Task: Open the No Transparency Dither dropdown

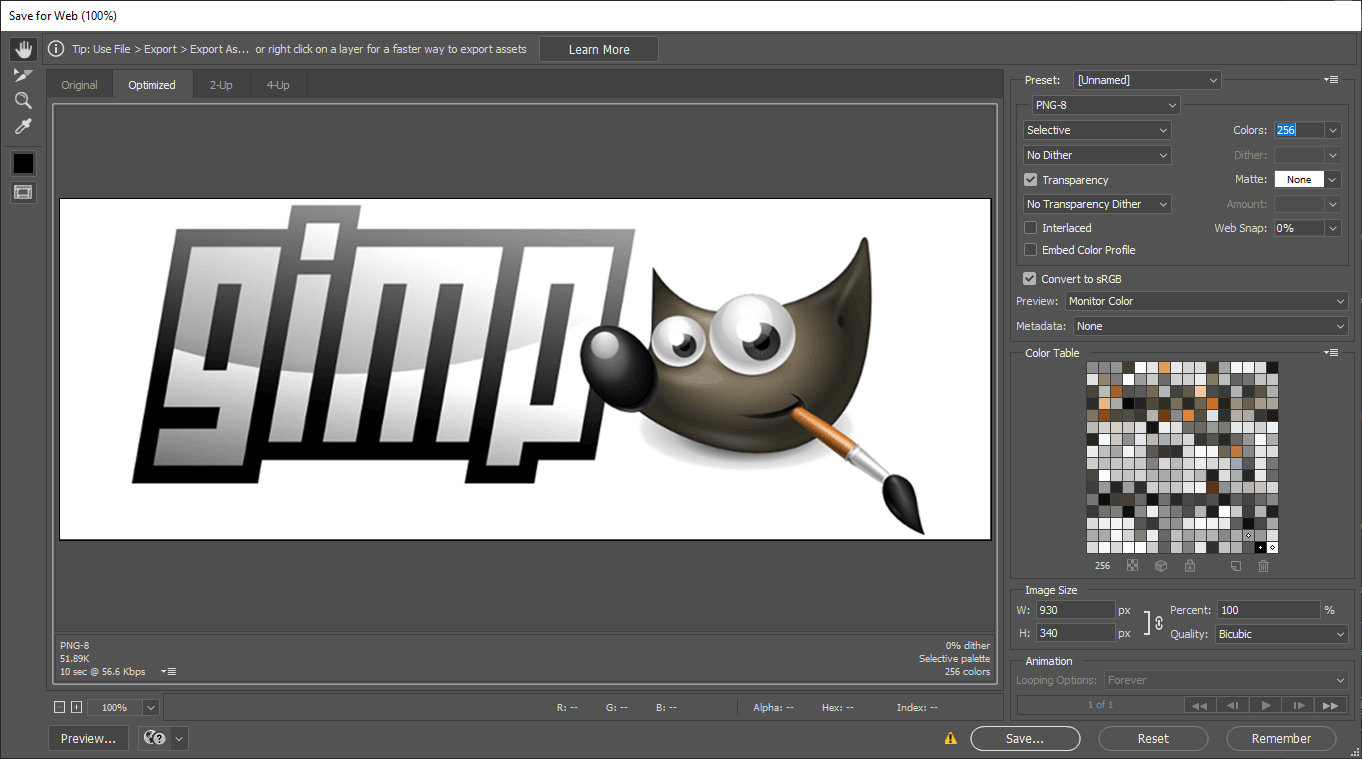Action: click(1097, 204)
